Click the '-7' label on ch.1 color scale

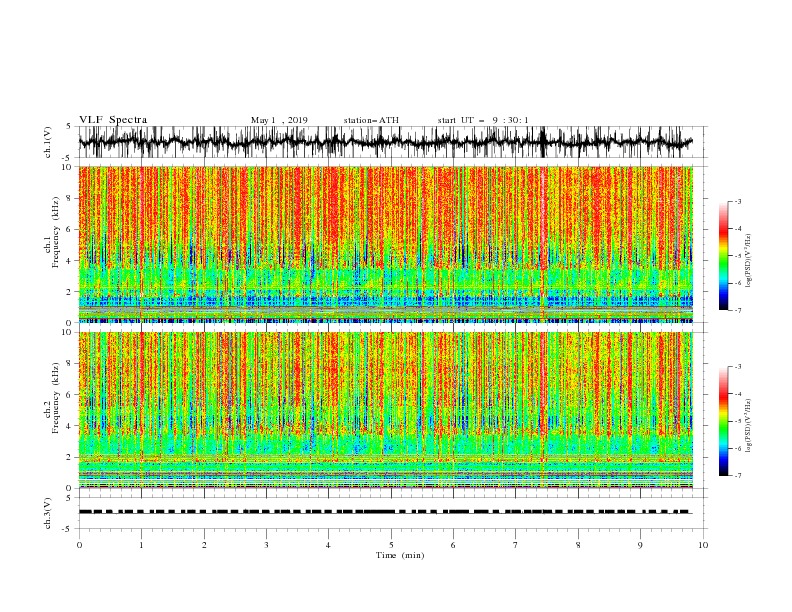click(737, 311)
